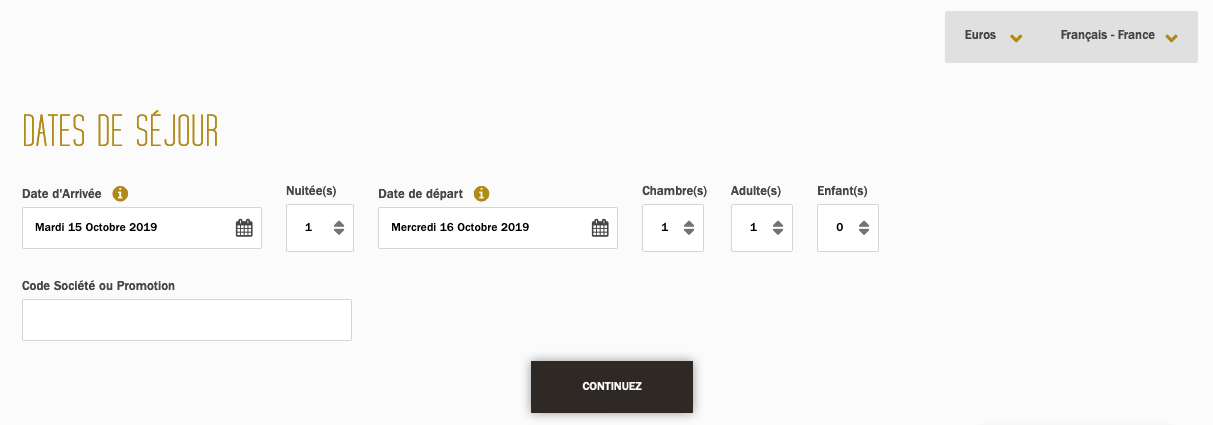This screenshot has width=1213, height=425.
Task: Click the Enfant(s) stepper arrows
Action: (x=863, y=228)
